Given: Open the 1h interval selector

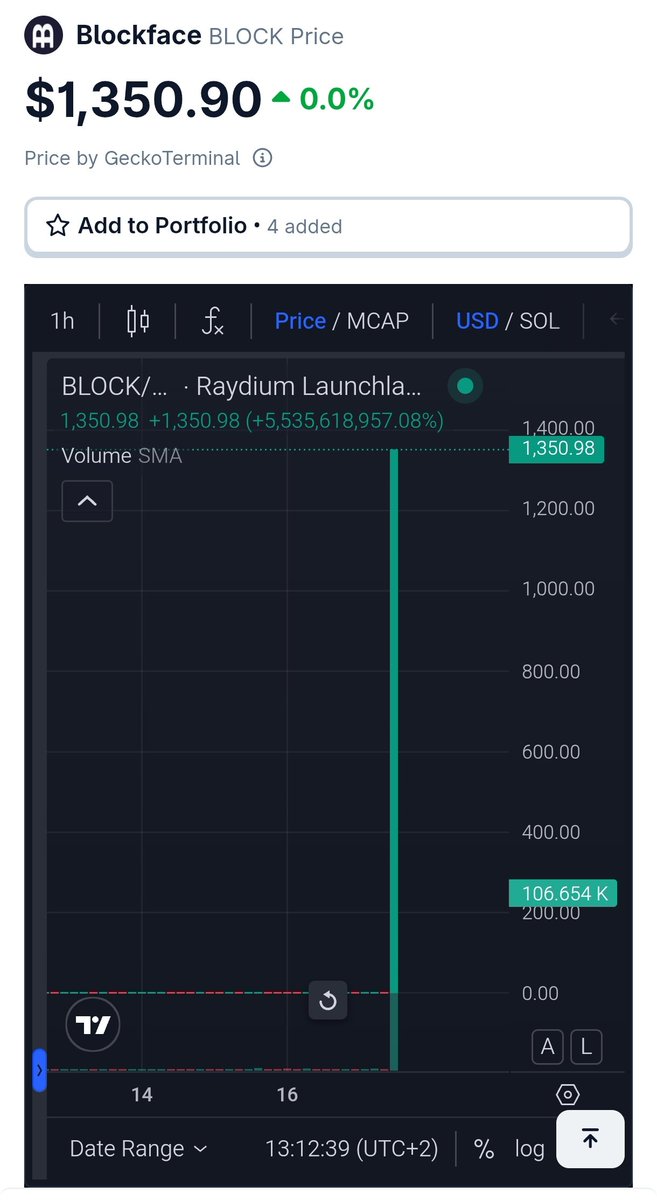Looking at the screenshot, I should 62,321.
